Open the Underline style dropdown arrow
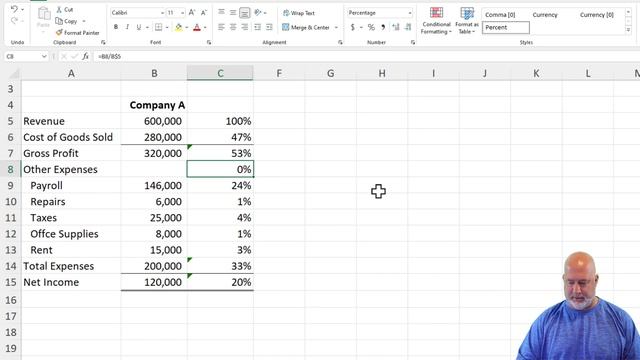Viewport: 640px width, 360px height. point(147,27)
